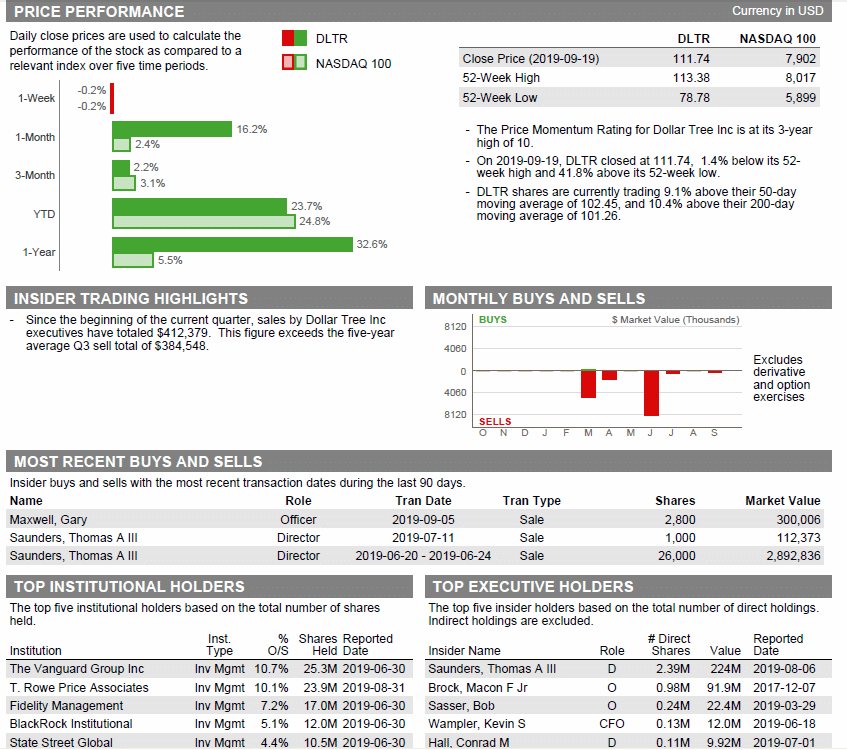Click the 'BlackRock Institutional' institution
Image resolution: width=847 pixels, height=750 pixels.
pos(71,724)
